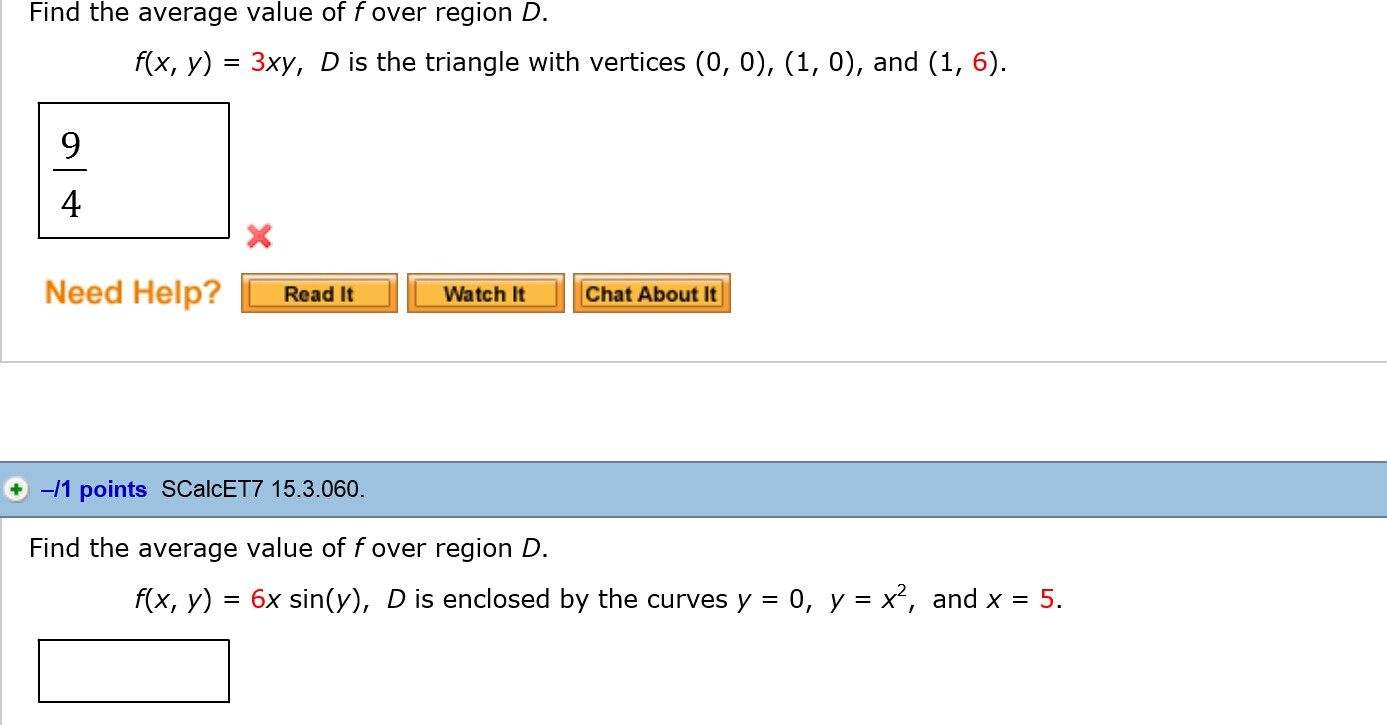Image resolution: width=1387 pixels, height=725 pixels.
Task: Click inside the incorrect answer region near the X
Action: (x=259, y=237)
